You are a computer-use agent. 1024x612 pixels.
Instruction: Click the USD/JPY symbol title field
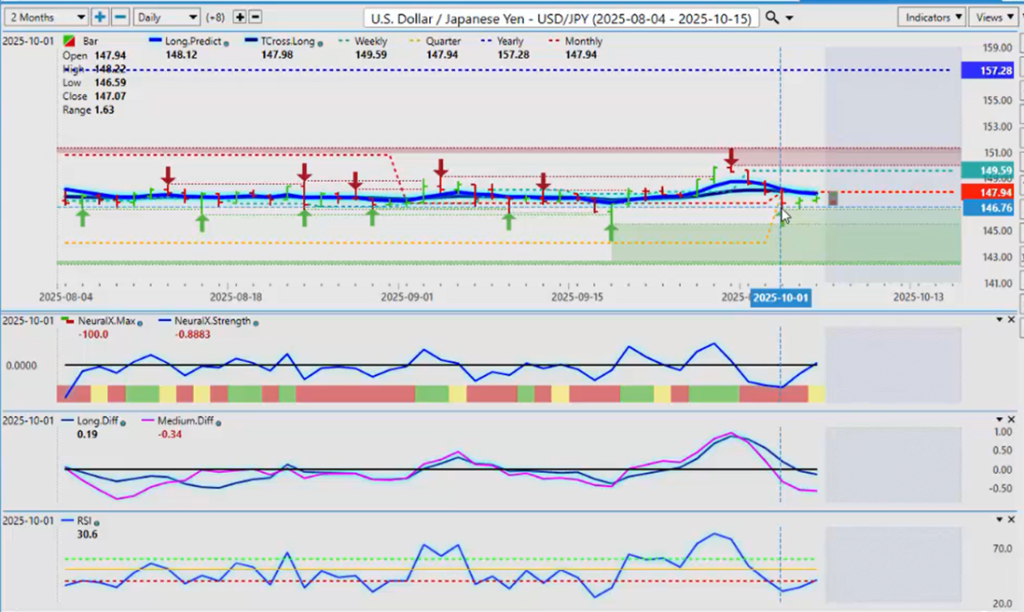[x=560, y=17]
